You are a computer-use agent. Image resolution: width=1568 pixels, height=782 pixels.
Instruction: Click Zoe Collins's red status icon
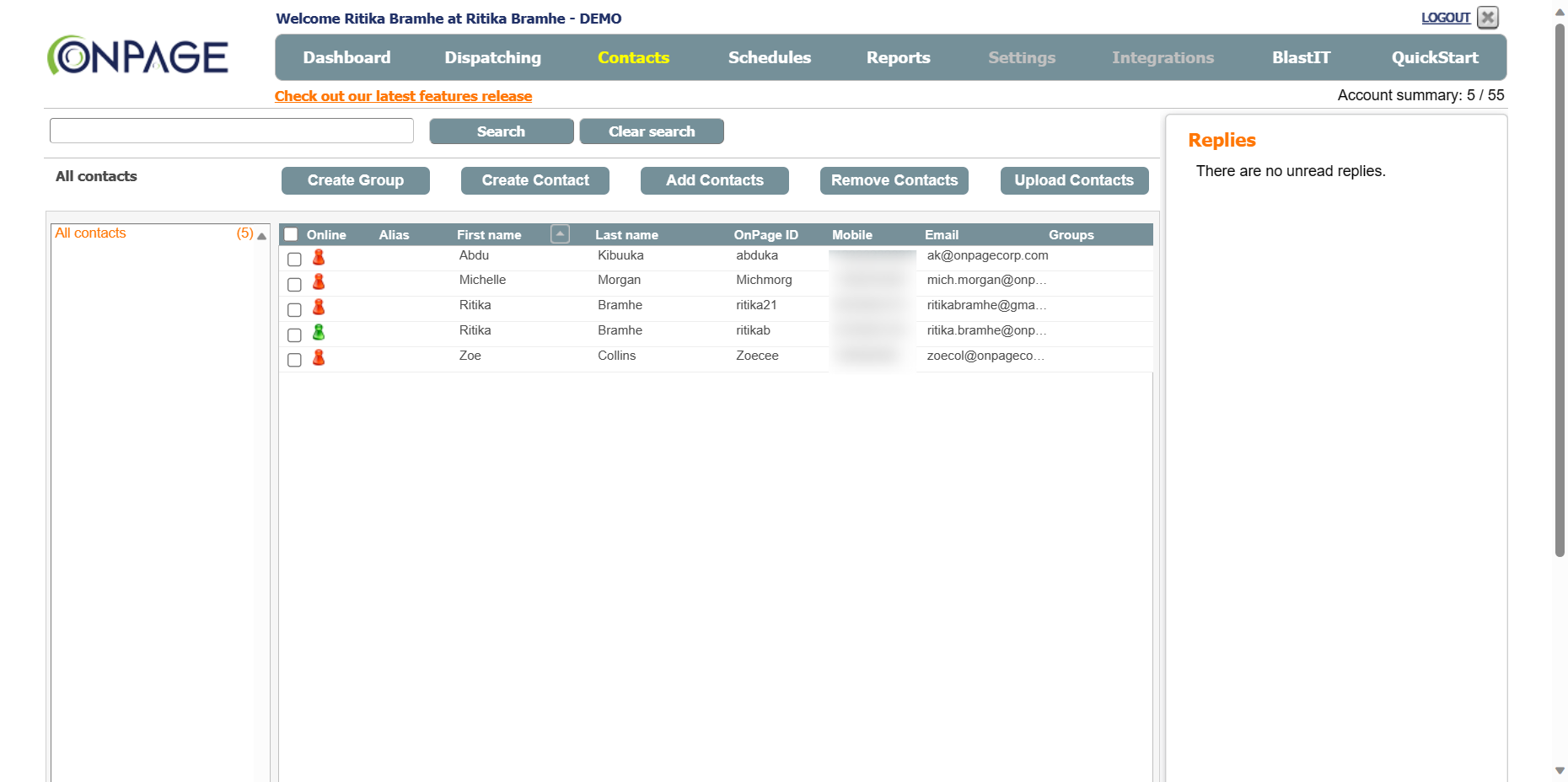(319, 358)
